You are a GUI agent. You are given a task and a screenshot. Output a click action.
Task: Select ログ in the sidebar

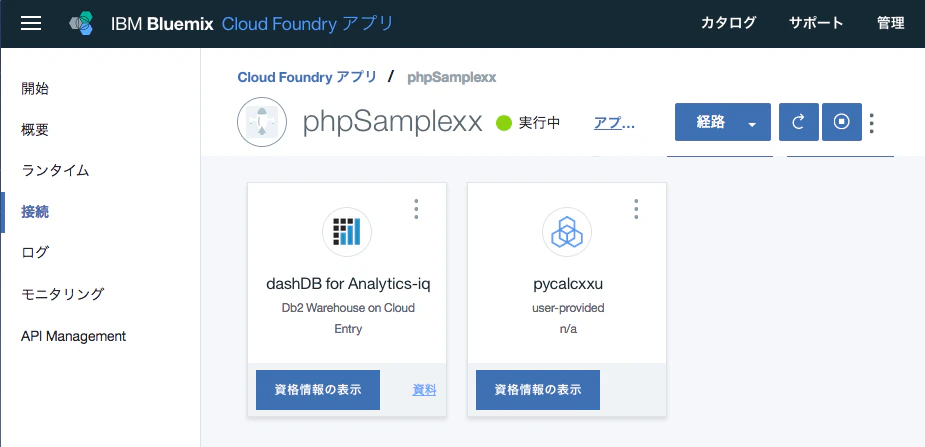pyautogui.click(x=35, y=252)
